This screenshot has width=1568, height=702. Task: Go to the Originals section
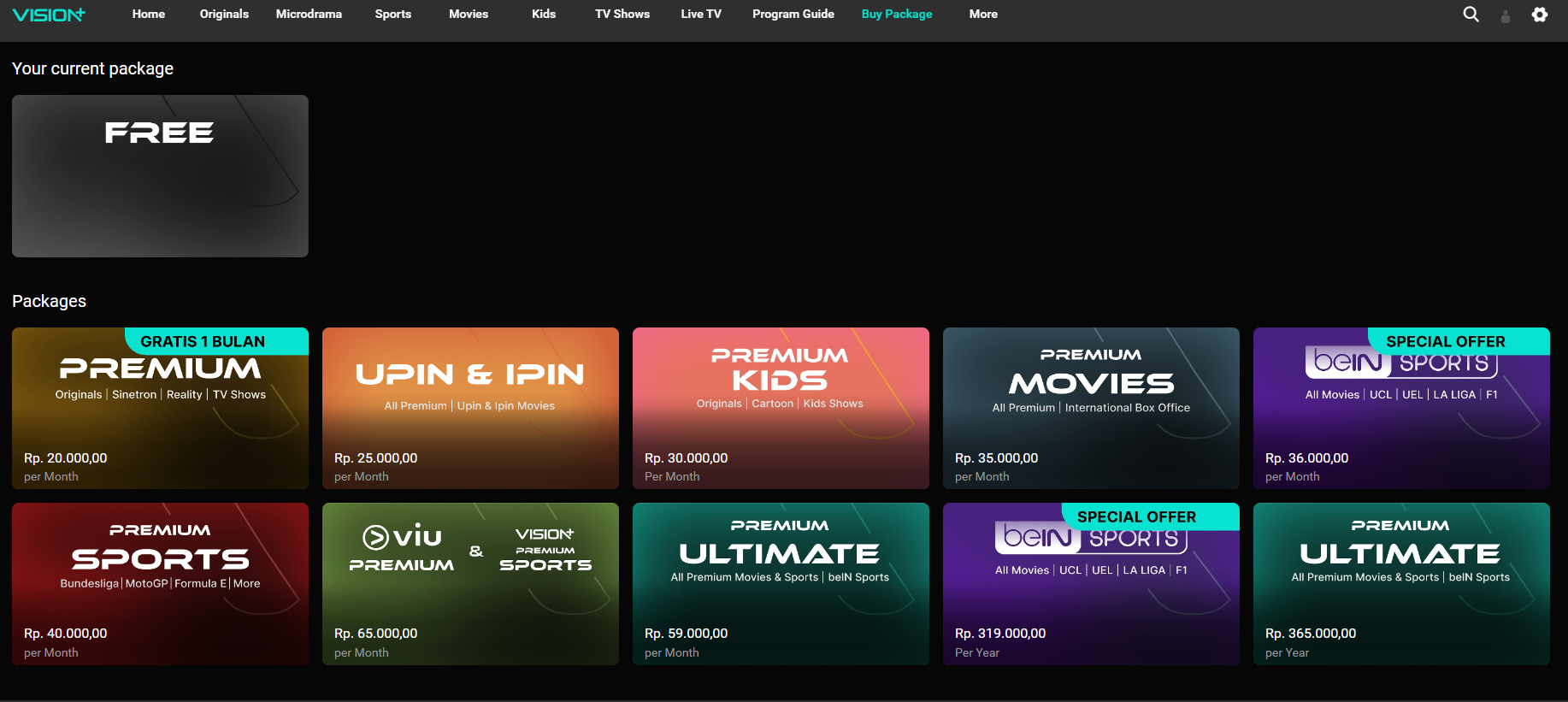(x=224, y=15)
